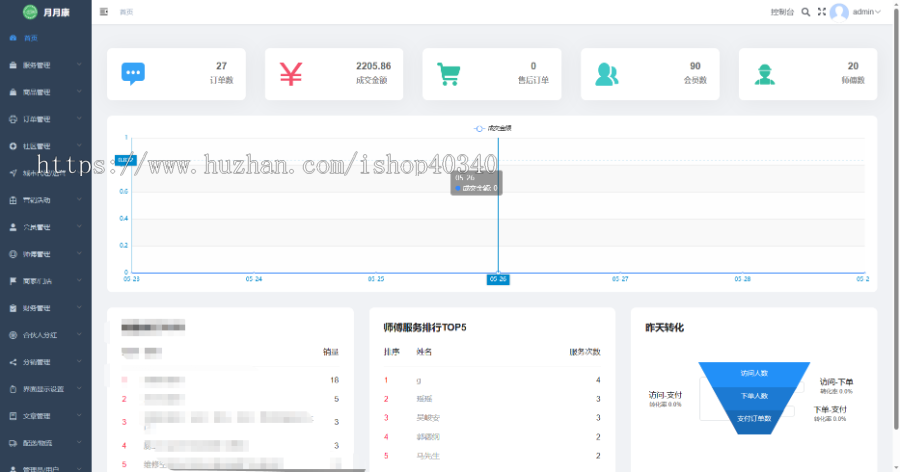Image resolution: width=900 pixels, height=472 pixels.
Task: Click the 姓名 column header
Action: tap(424, 351)
